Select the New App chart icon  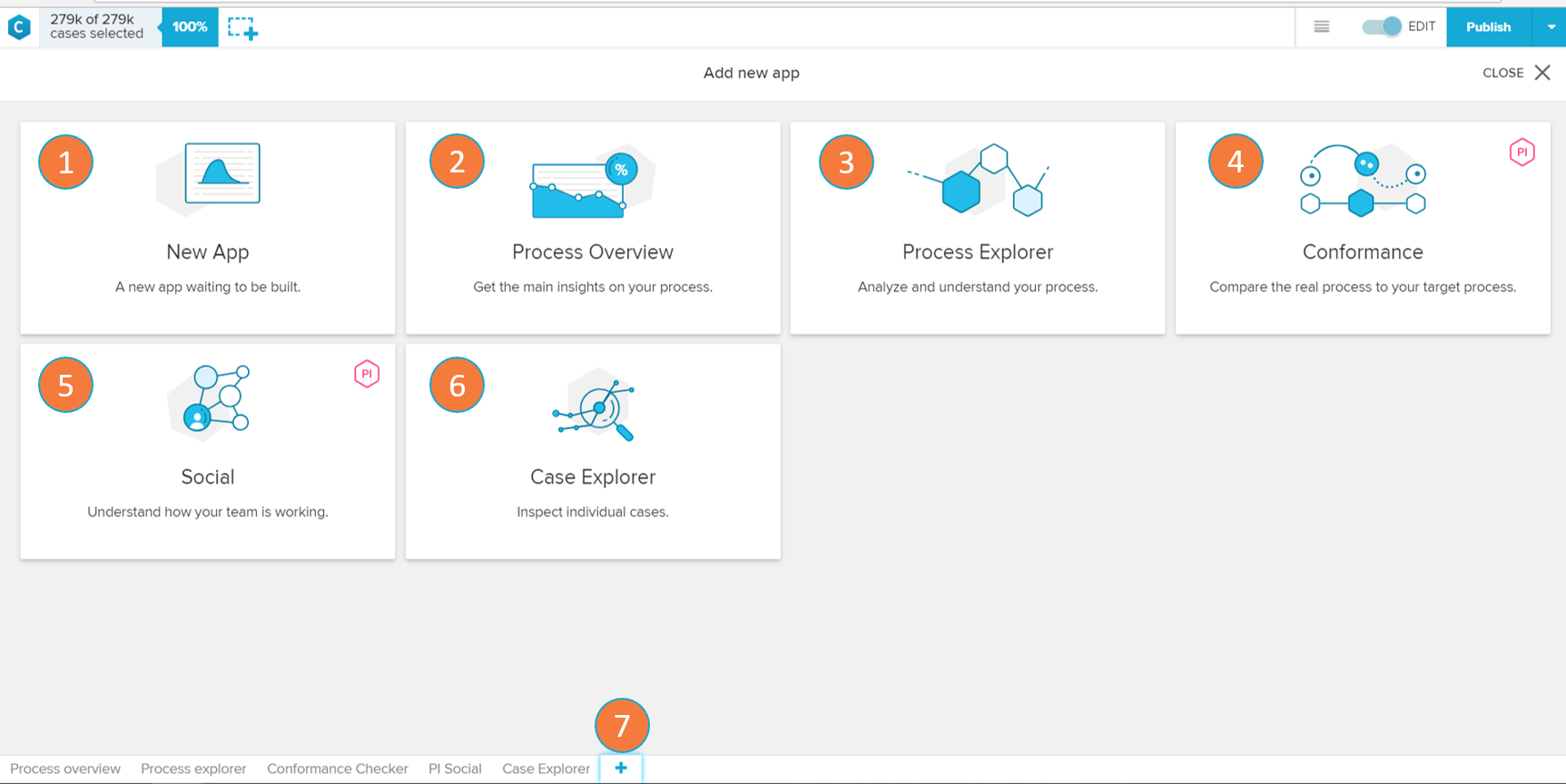(222, 173)
